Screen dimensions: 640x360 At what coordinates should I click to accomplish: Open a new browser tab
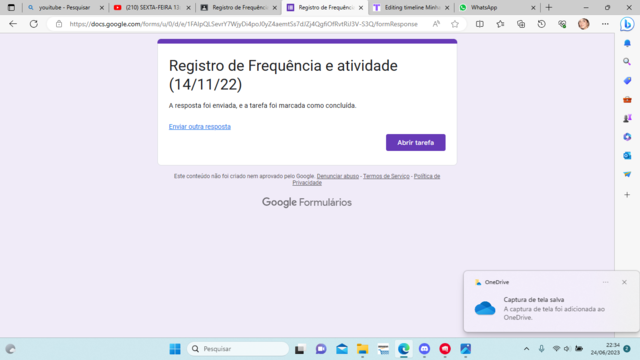549,7
